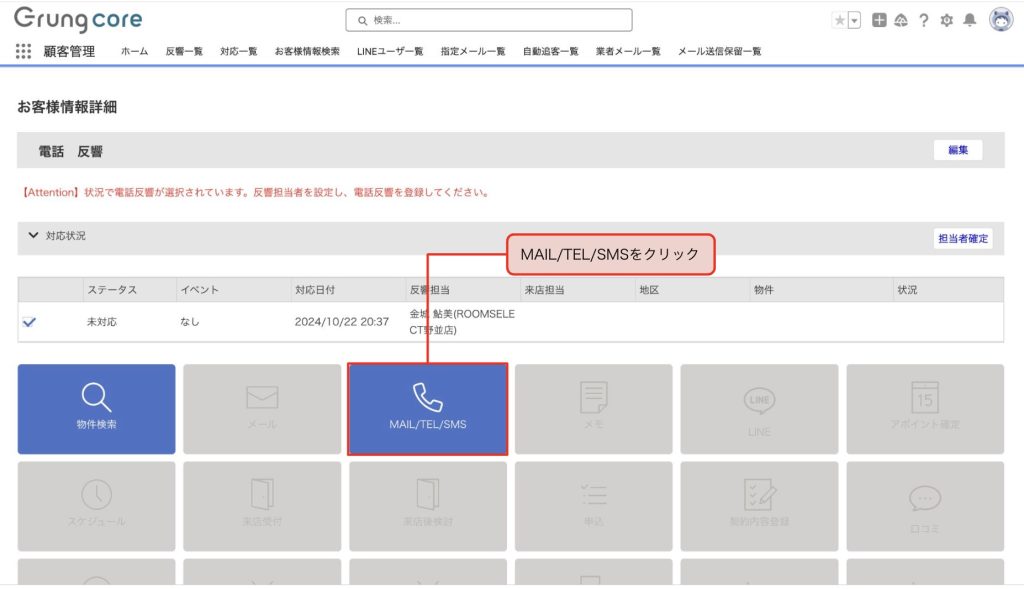Open the スケジュール clock tile

[96, 505]
